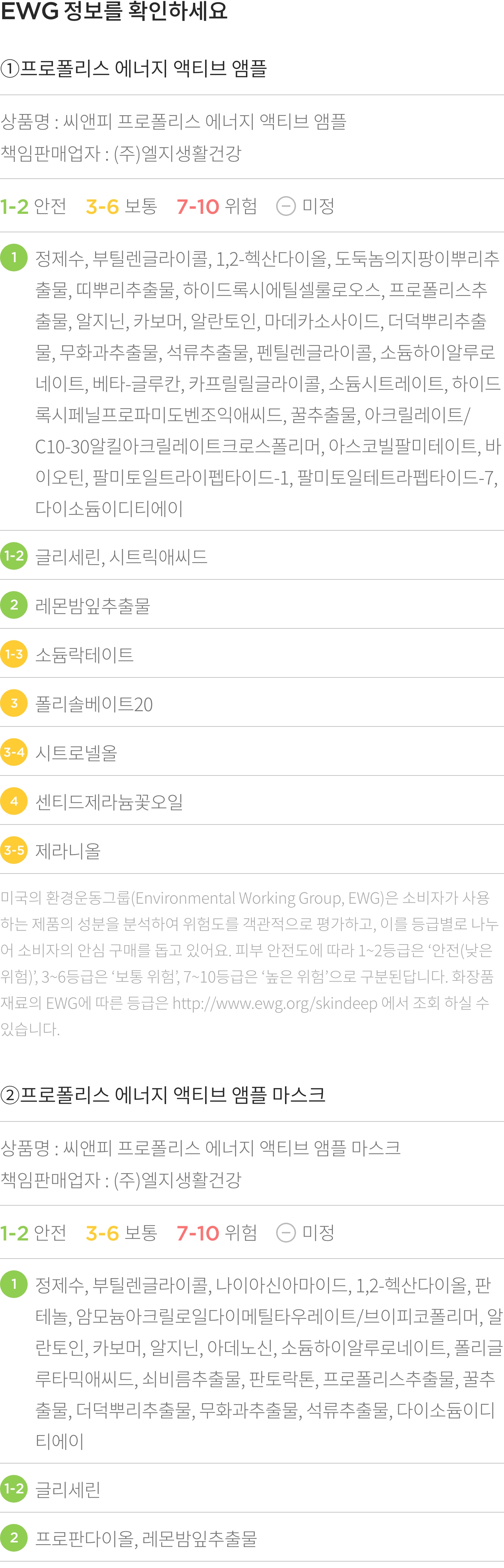Click the ingredient text 제라니올
The height and width of the screenshot is (1568, 504).
(x=68, y=851)
